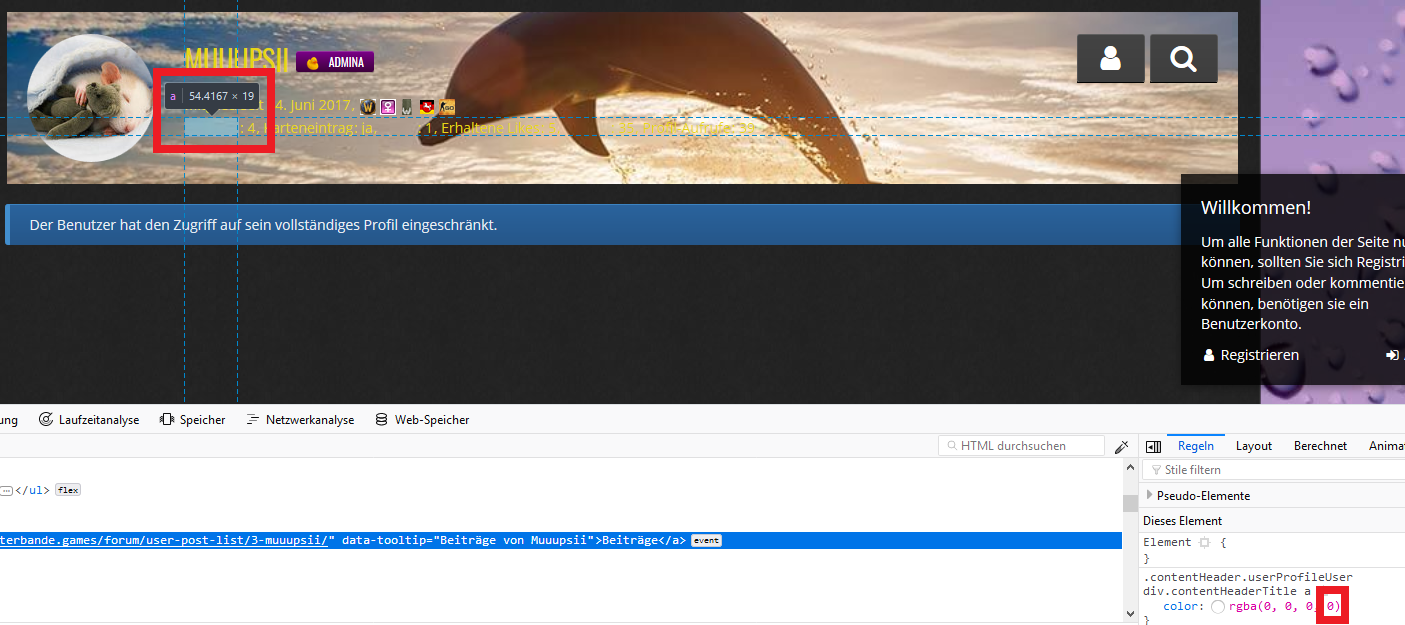Viewport: 1405px width, 625px height.
Task: Click the World of Warcraft badge icon
Action: 367,107
